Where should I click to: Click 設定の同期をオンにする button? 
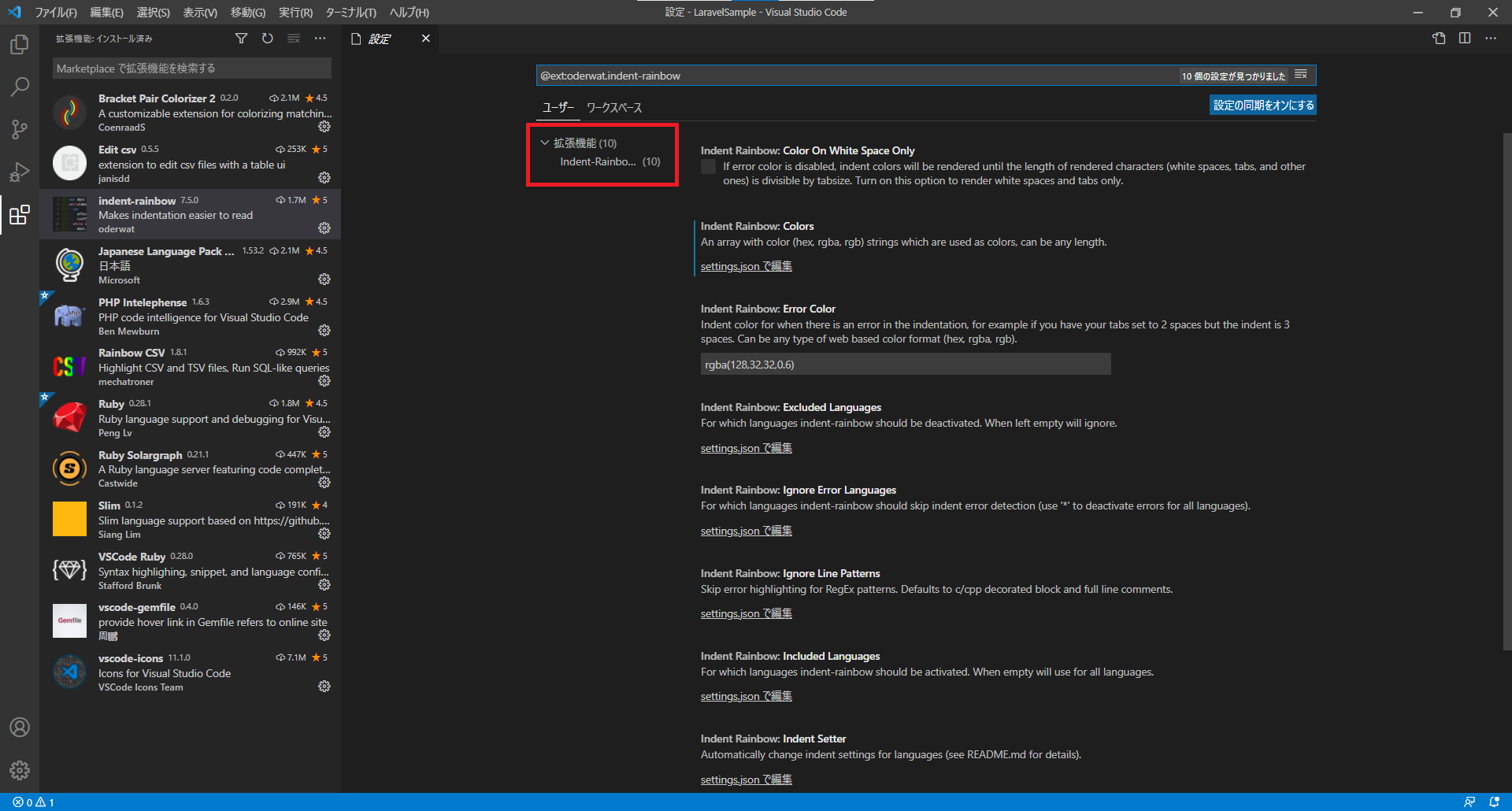click(1263, 105)
